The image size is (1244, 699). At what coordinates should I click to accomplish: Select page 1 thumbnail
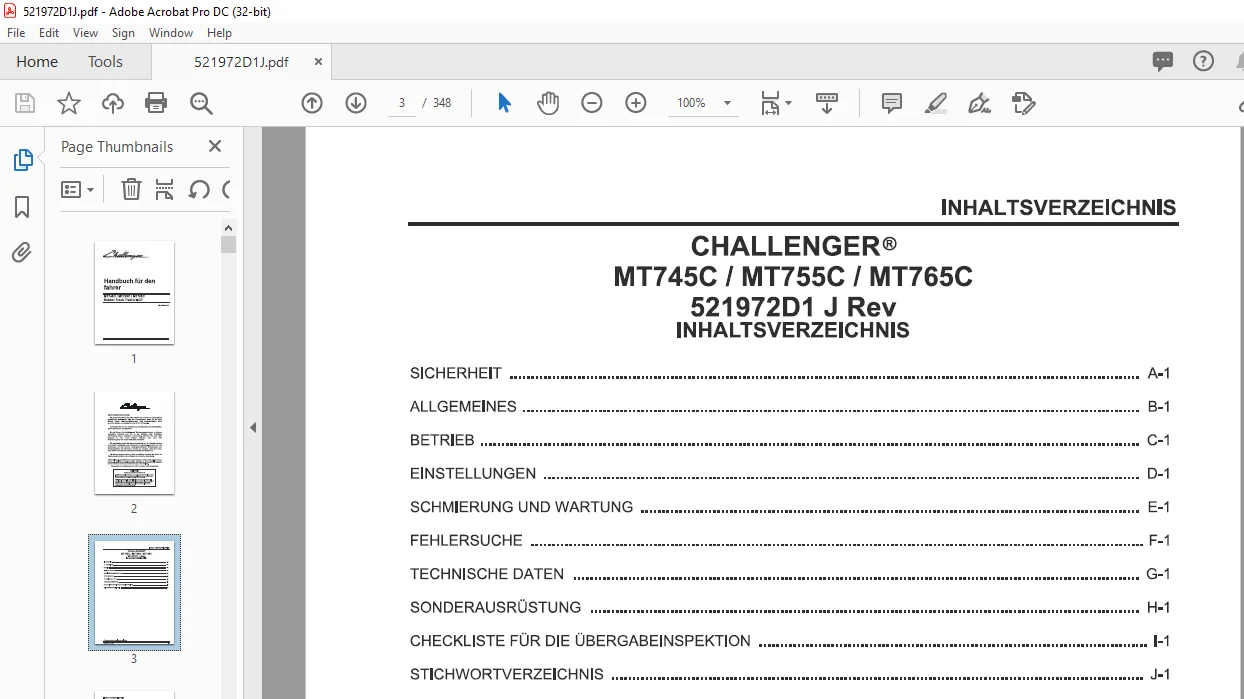point(134,292)
